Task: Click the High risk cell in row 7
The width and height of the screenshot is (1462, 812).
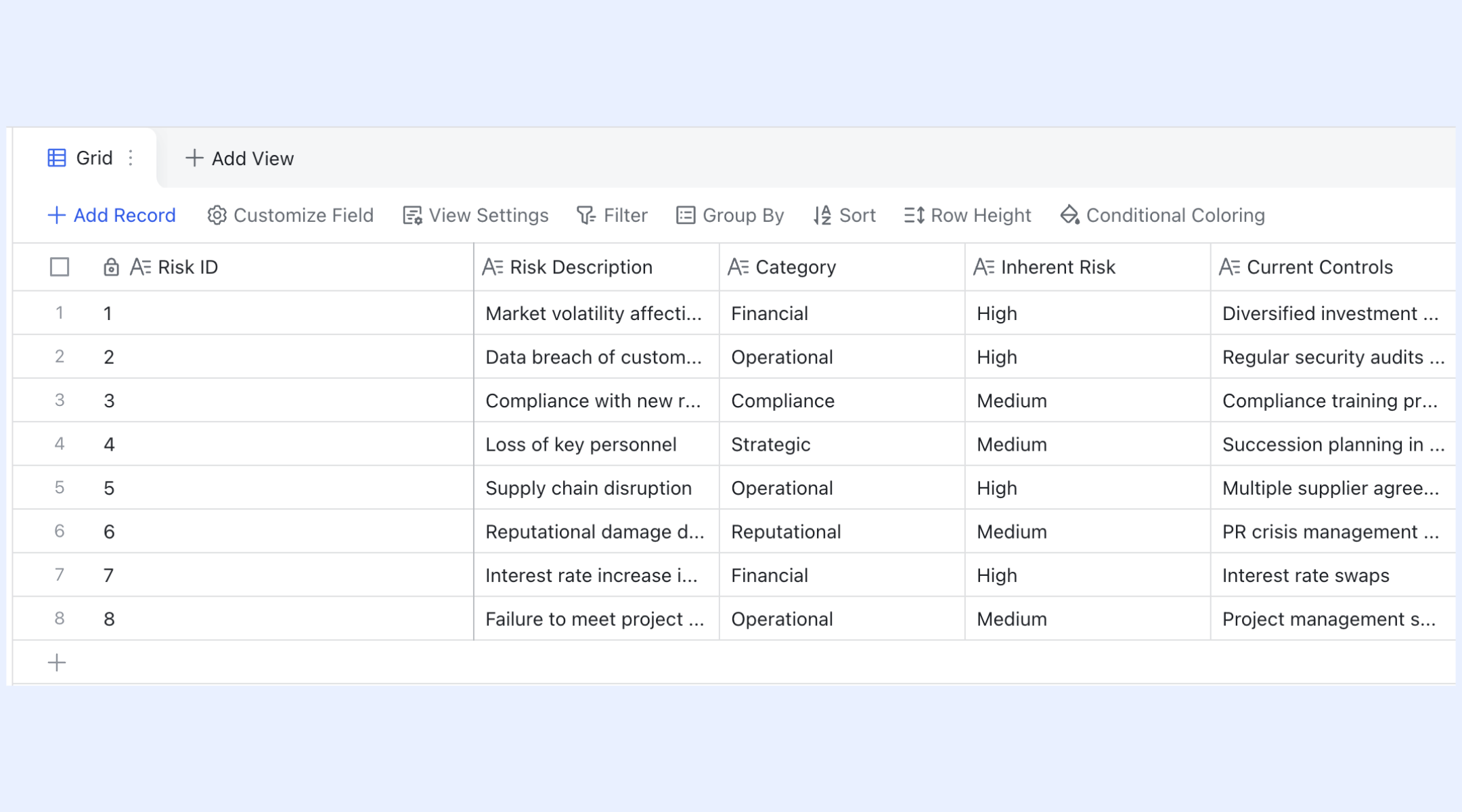Action: click(x=1088, y=575)
